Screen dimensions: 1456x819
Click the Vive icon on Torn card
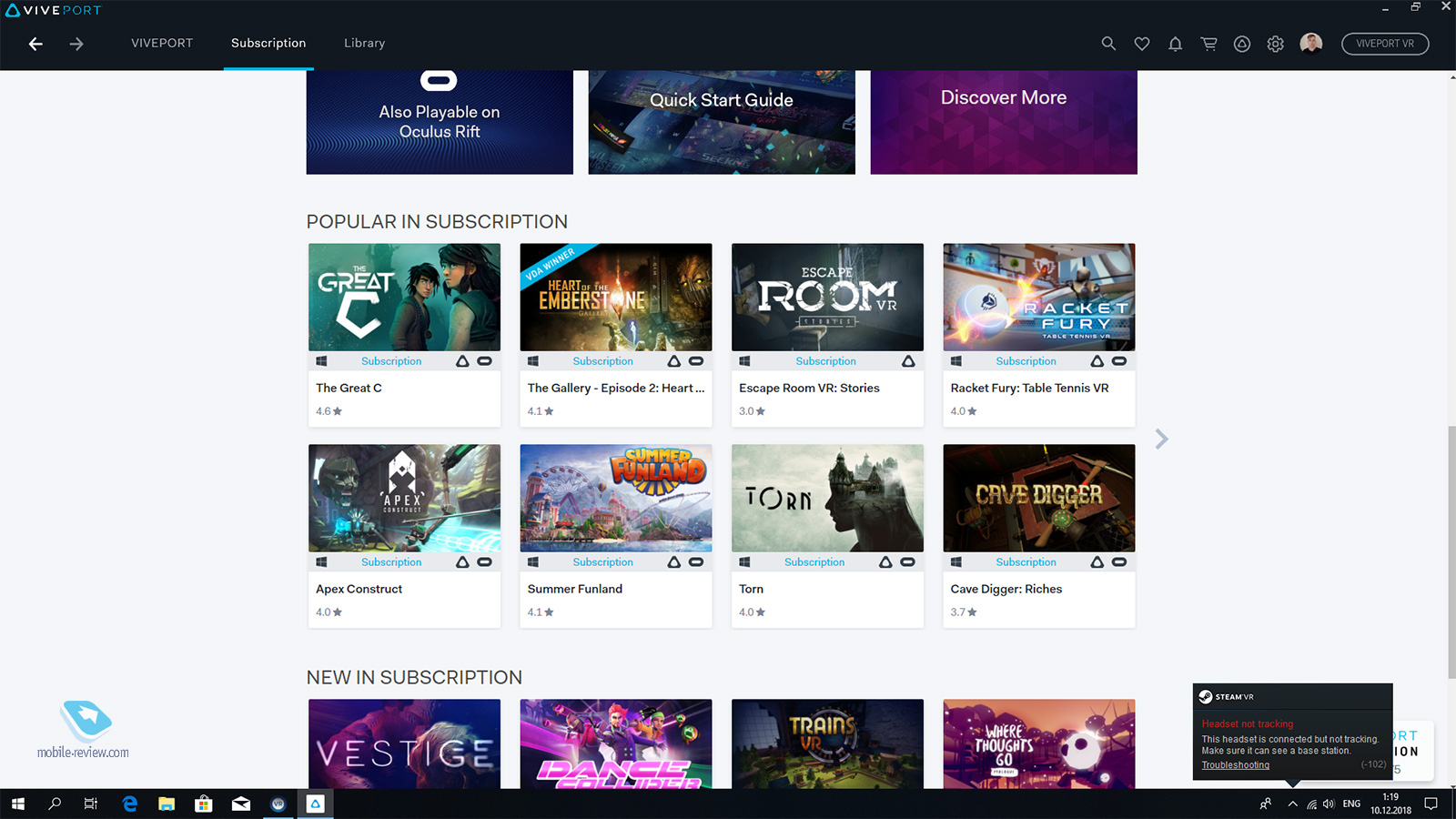click(885, 562)
